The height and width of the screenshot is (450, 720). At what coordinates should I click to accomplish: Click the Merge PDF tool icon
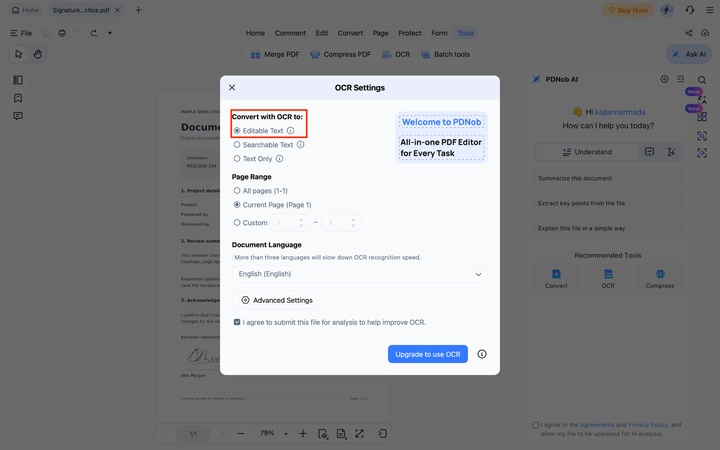255,55
